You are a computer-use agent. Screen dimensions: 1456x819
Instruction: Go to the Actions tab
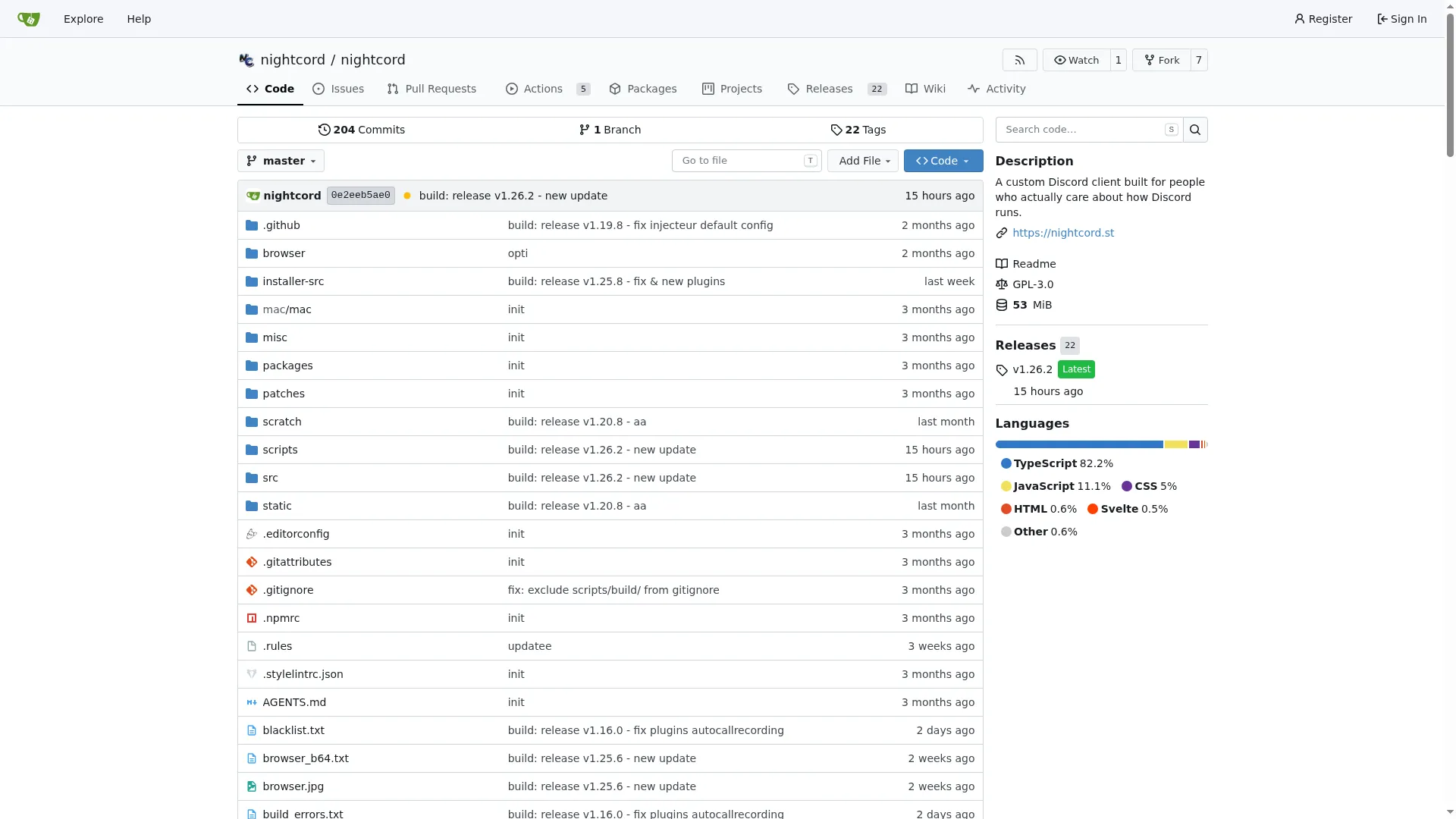point(548,89)
